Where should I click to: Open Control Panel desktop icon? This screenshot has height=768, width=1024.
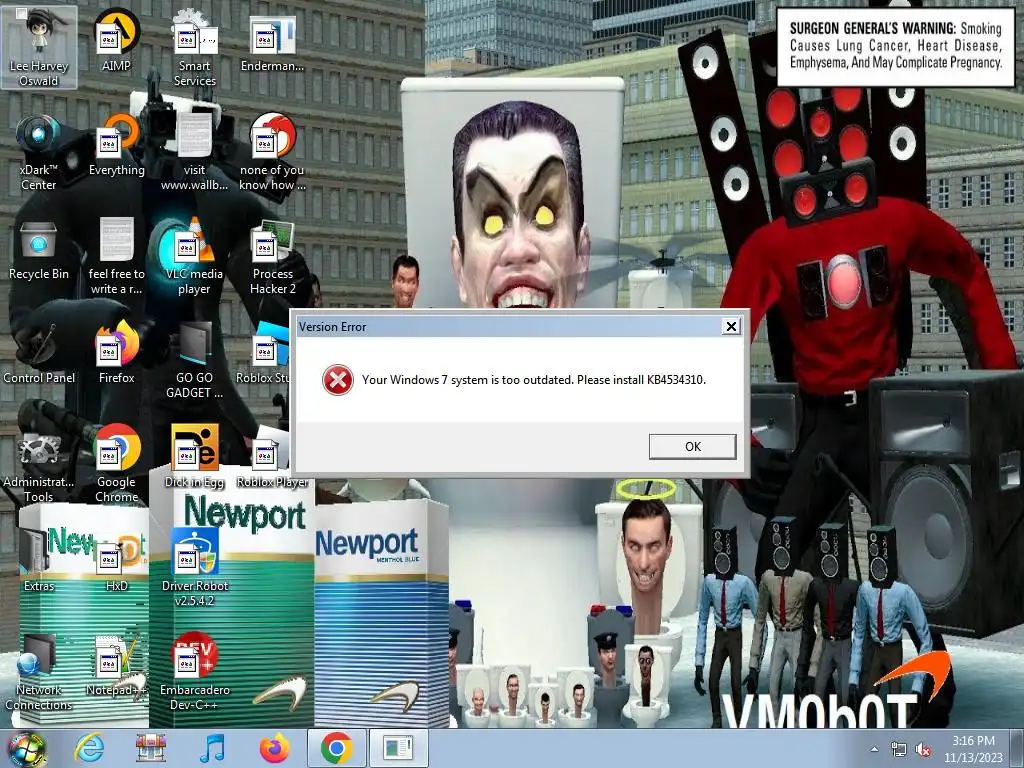click(x=39, y=353)
